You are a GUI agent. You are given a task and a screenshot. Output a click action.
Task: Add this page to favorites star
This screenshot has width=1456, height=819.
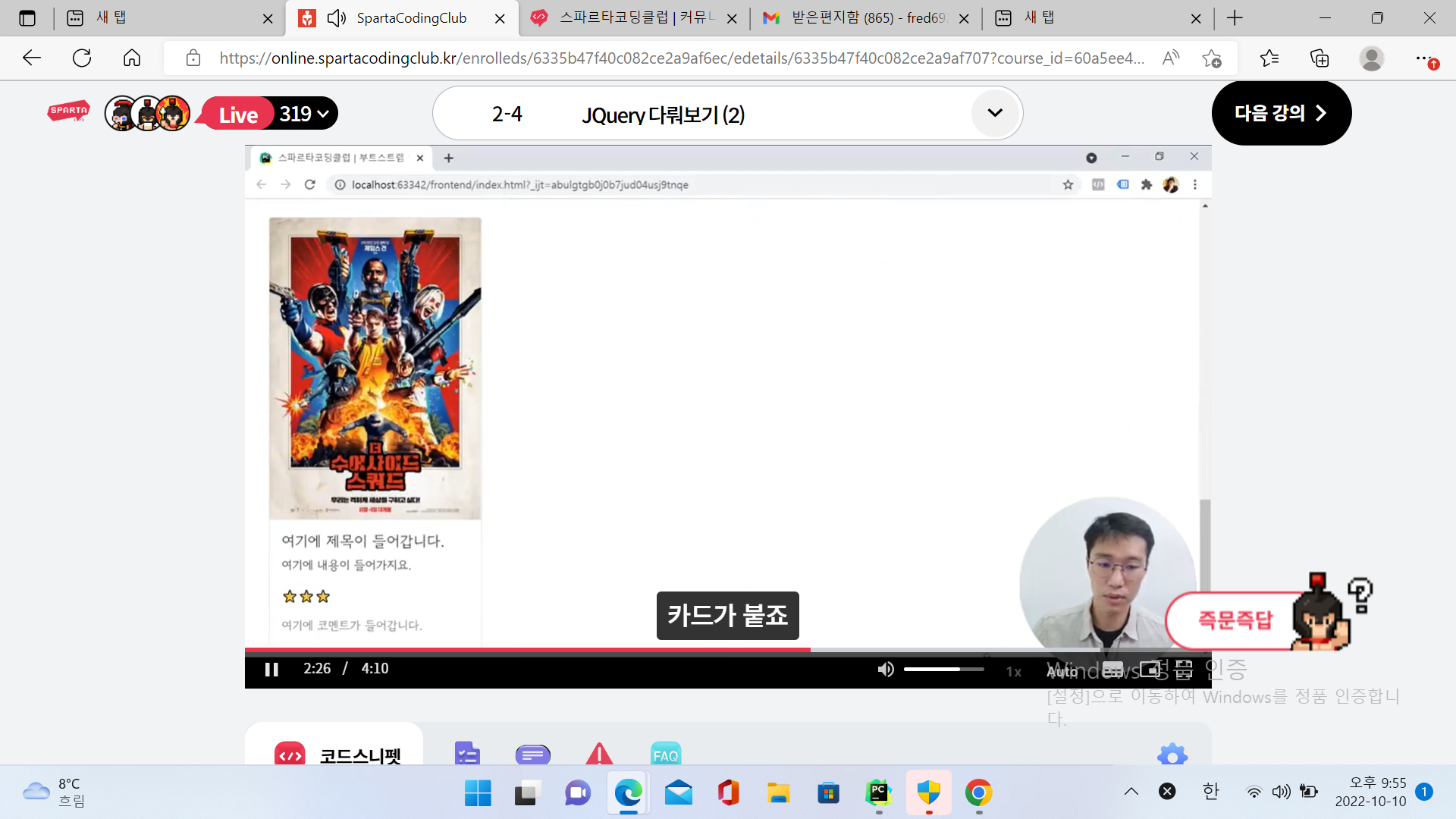coord(1211,58)
